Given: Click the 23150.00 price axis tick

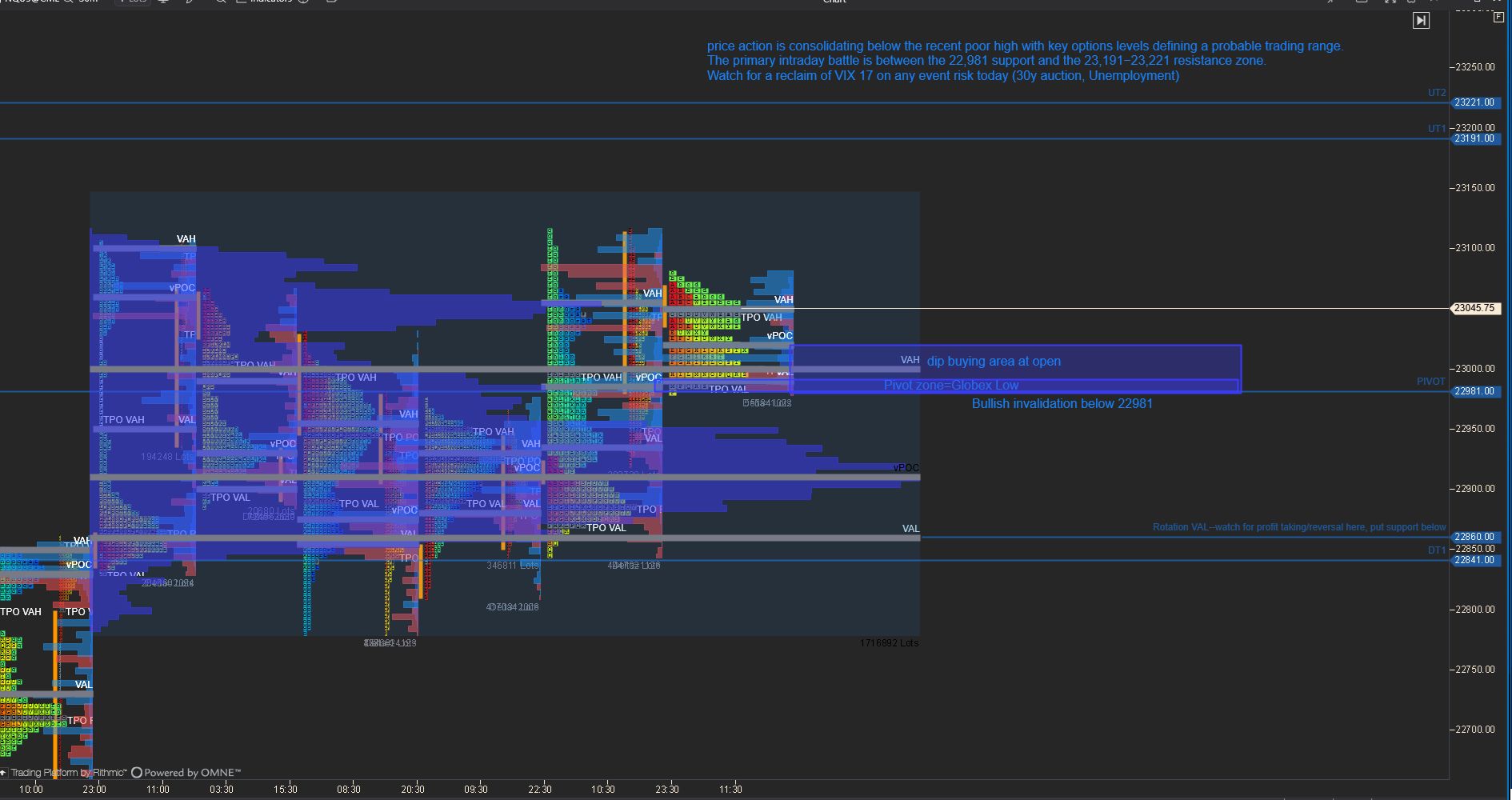Looking at the screenshot, I should pyautogui.click(x=1474, y=188).
